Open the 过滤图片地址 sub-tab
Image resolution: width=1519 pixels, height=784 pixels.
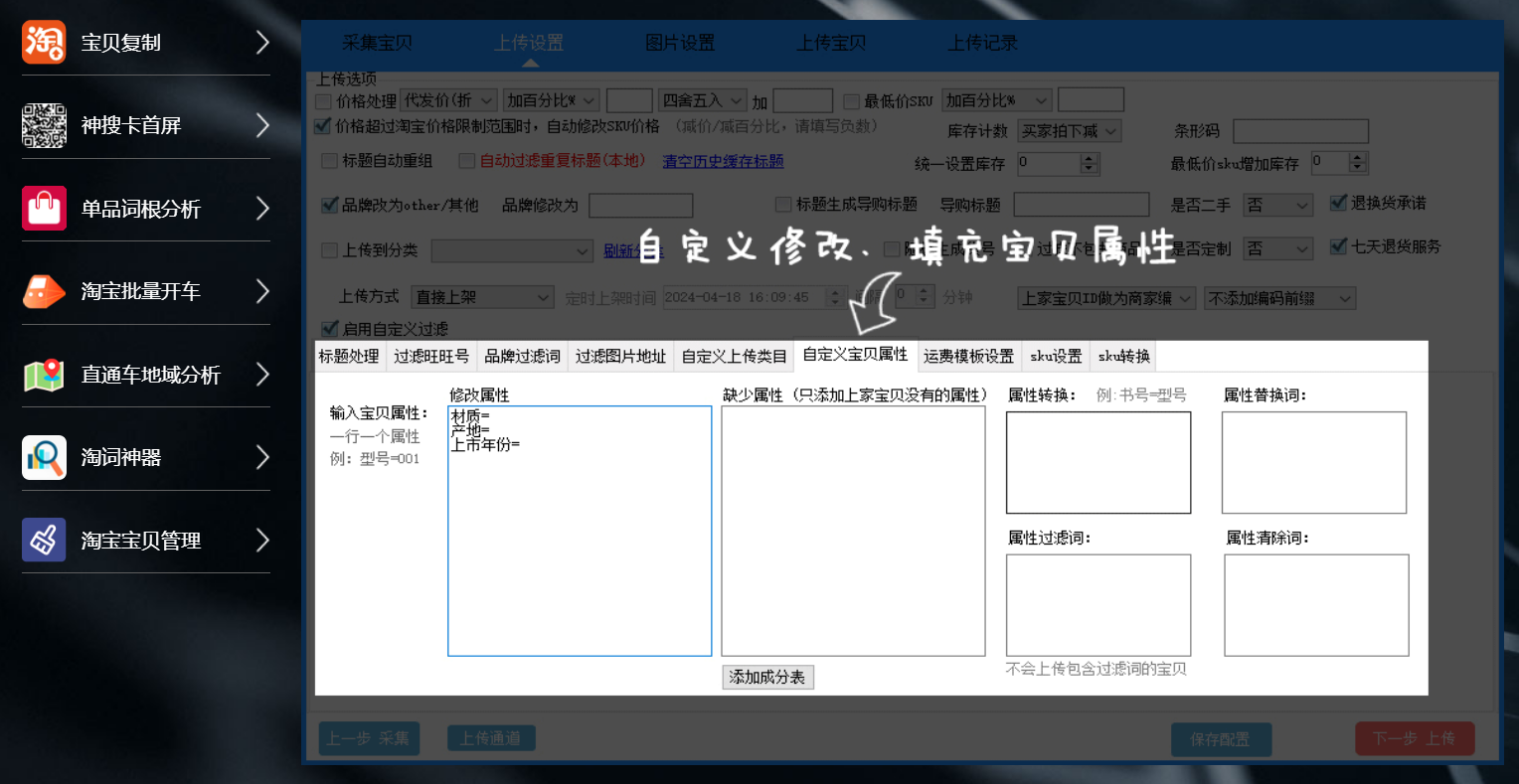(x=621, y=356)
